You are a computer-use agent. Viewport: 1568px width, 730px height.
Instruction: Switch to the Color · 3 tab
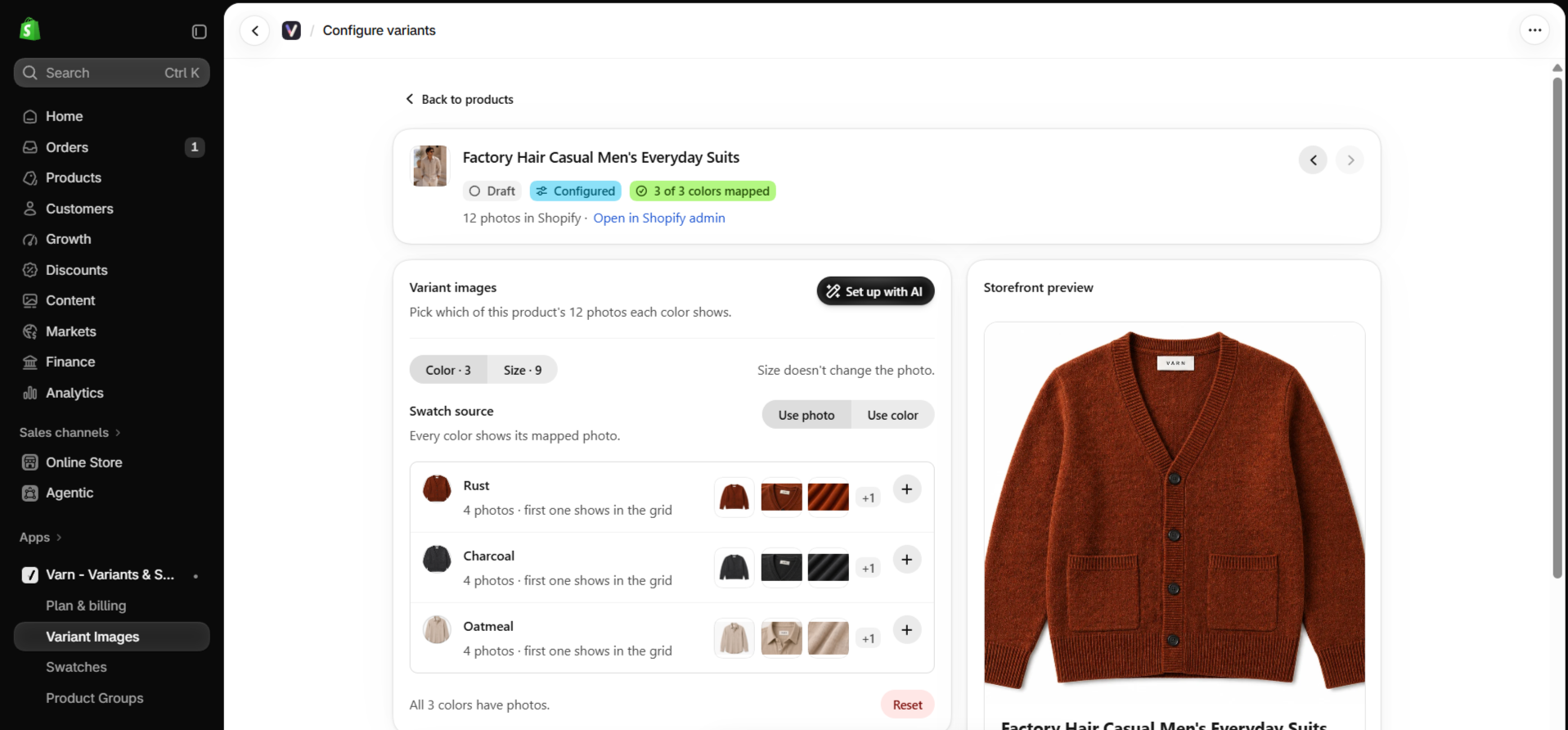[x=448, y=370]
